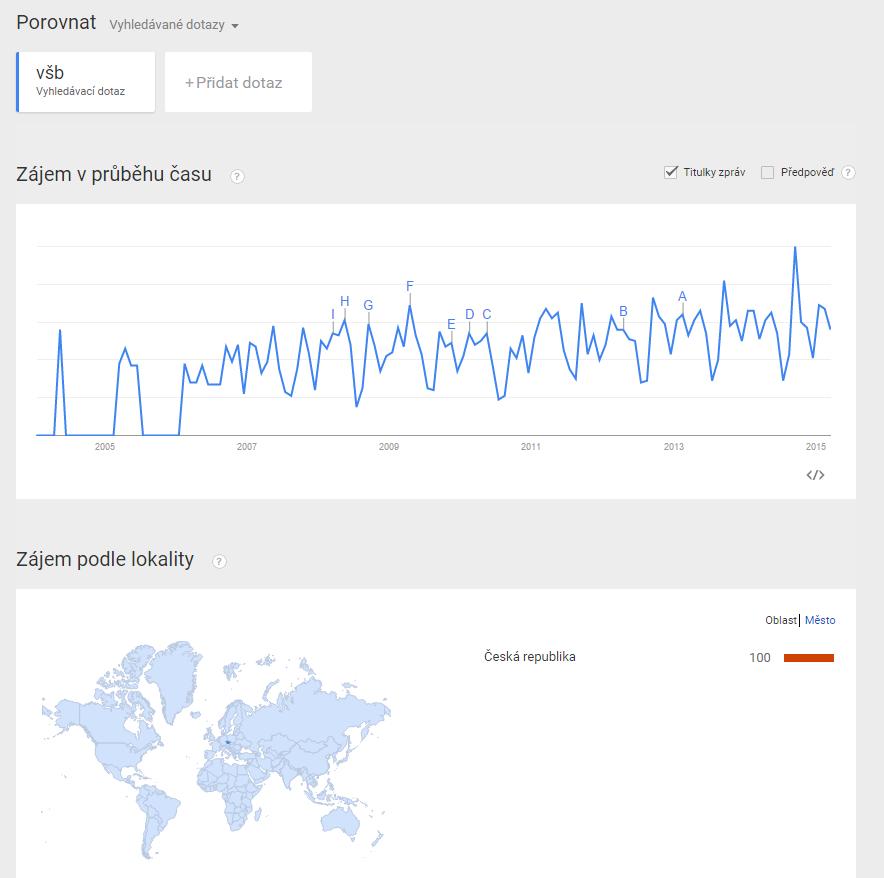Click Czech Republic on the world map

point(228,742)
